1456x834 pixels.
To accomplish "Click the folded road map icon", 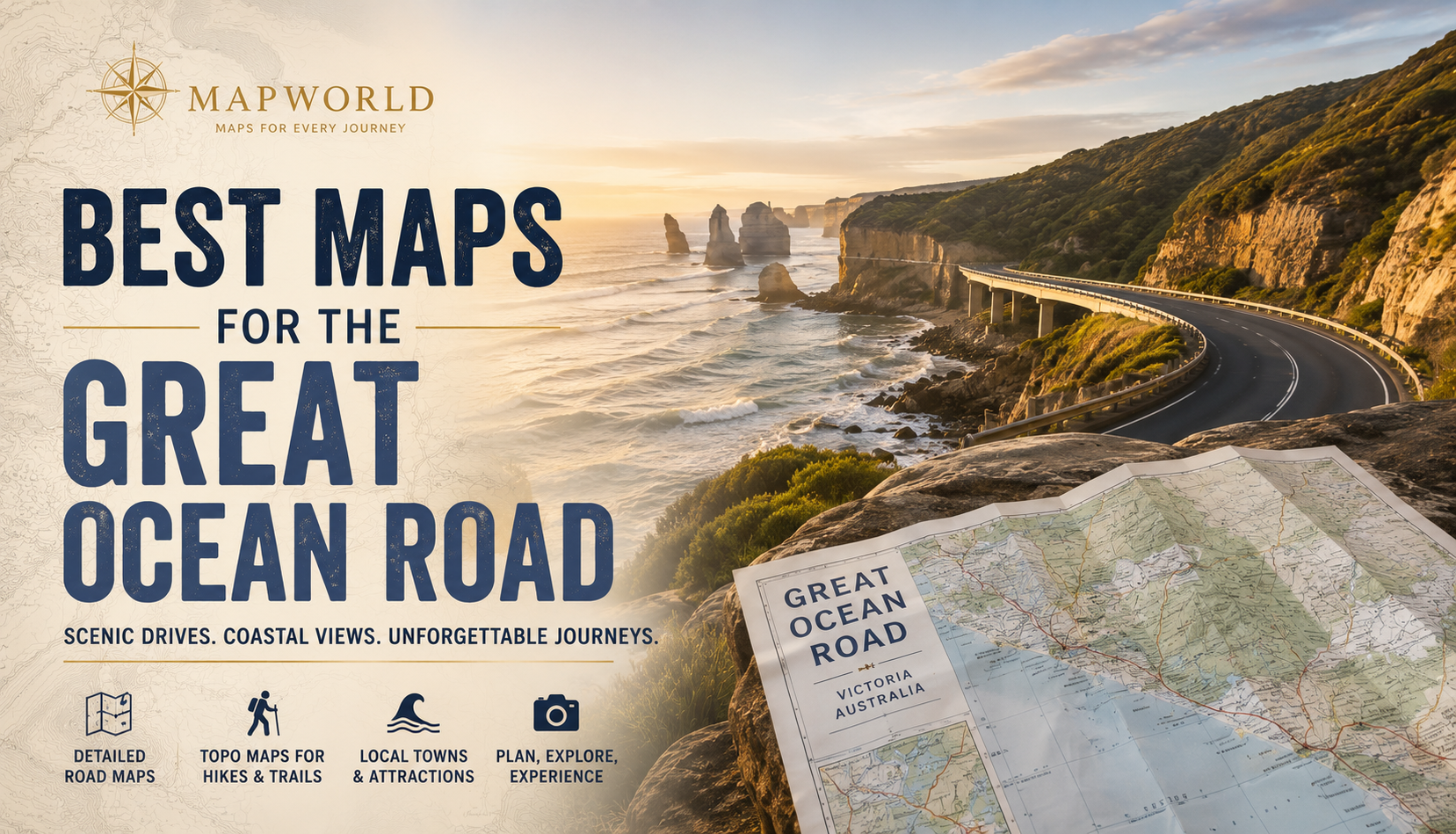I will point(109,714).
